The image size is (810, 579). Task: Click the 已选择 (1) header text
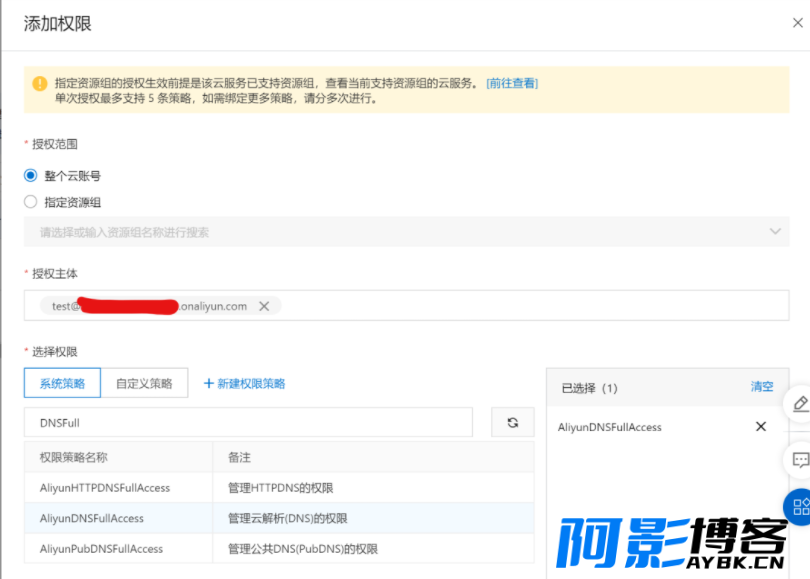(589, 388)
